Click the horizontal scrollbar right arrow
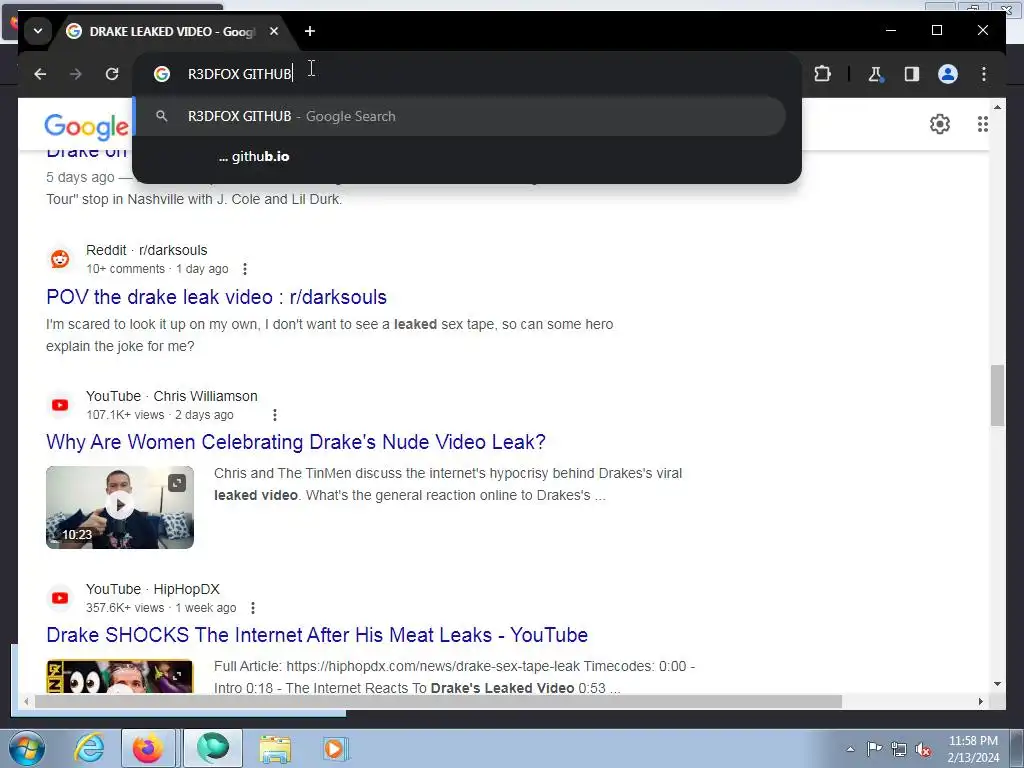The width and height of the screenshot is (1024, 768). pos(980,701)
